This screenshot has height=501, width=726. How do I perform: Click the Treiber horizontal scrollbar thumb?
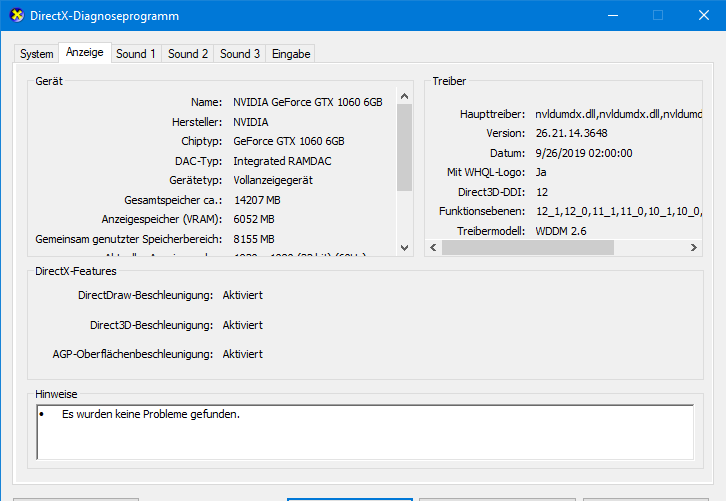pos(528,247)
